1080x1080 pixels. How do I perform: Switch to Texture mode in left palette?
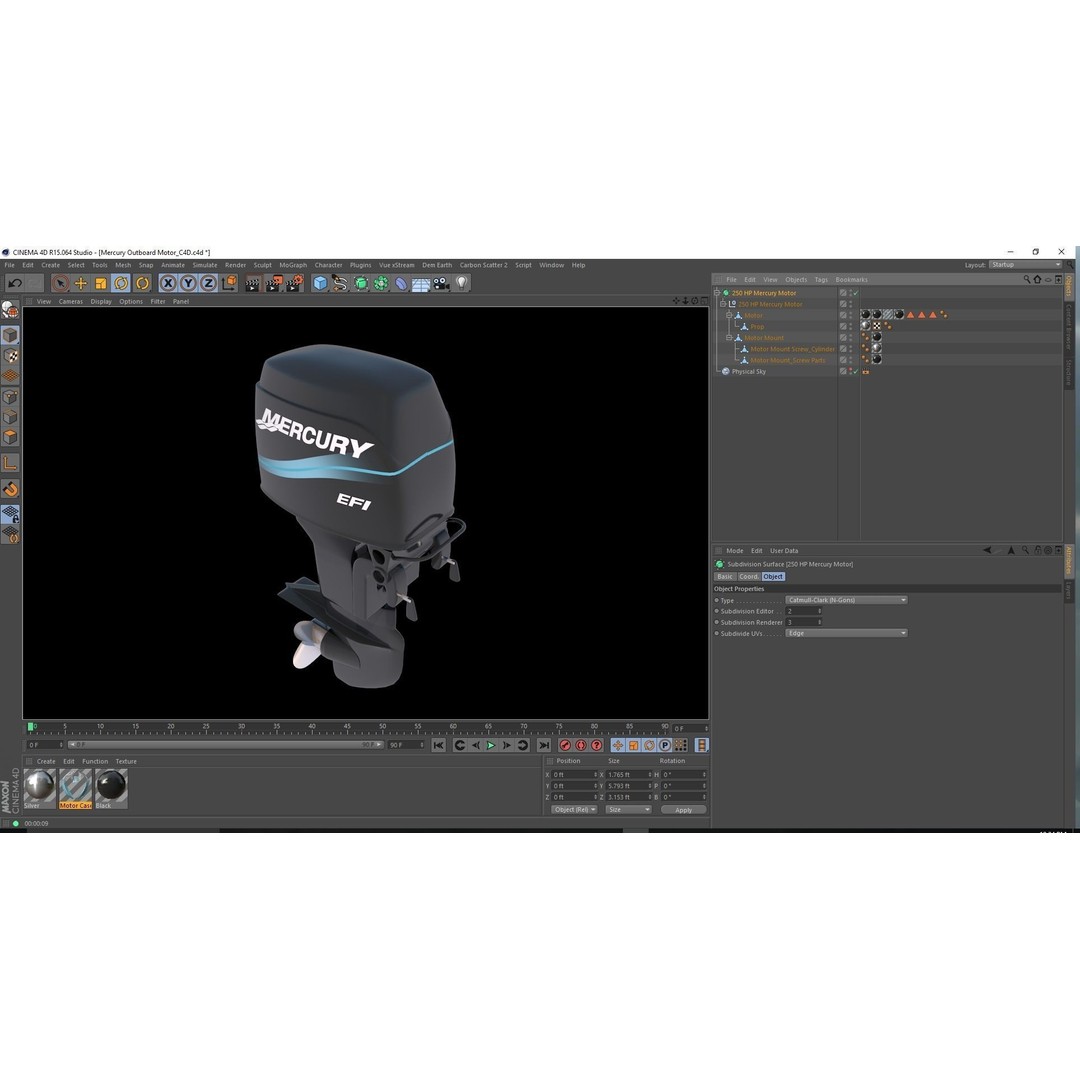pos(10,355)
